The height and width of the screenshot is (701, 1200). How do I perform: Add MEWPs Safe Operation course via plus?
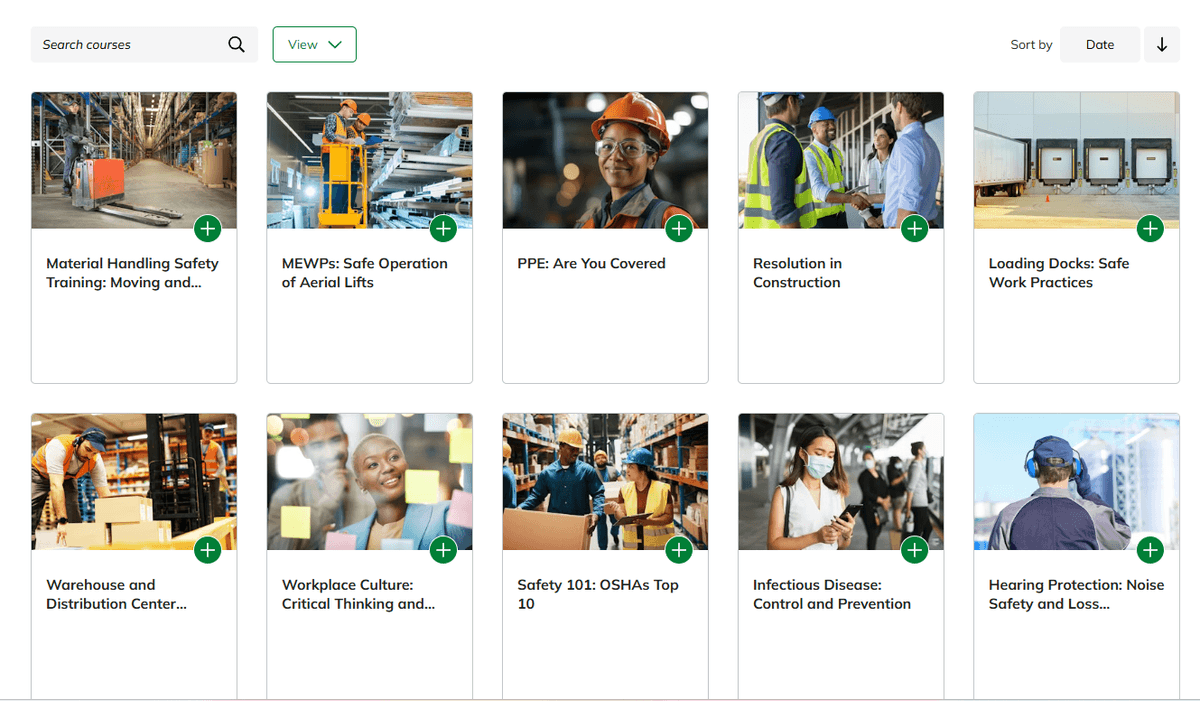(x=443, y=229)
